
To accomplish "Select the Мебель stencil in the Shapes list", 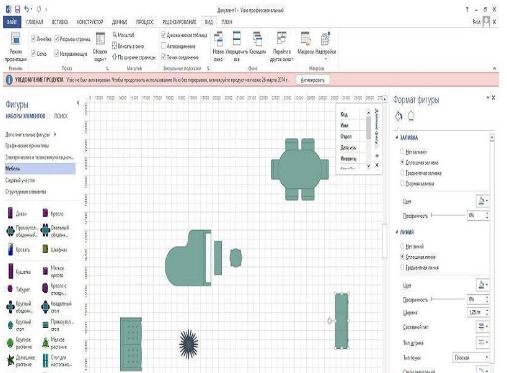I will click(x=40, y=169).
